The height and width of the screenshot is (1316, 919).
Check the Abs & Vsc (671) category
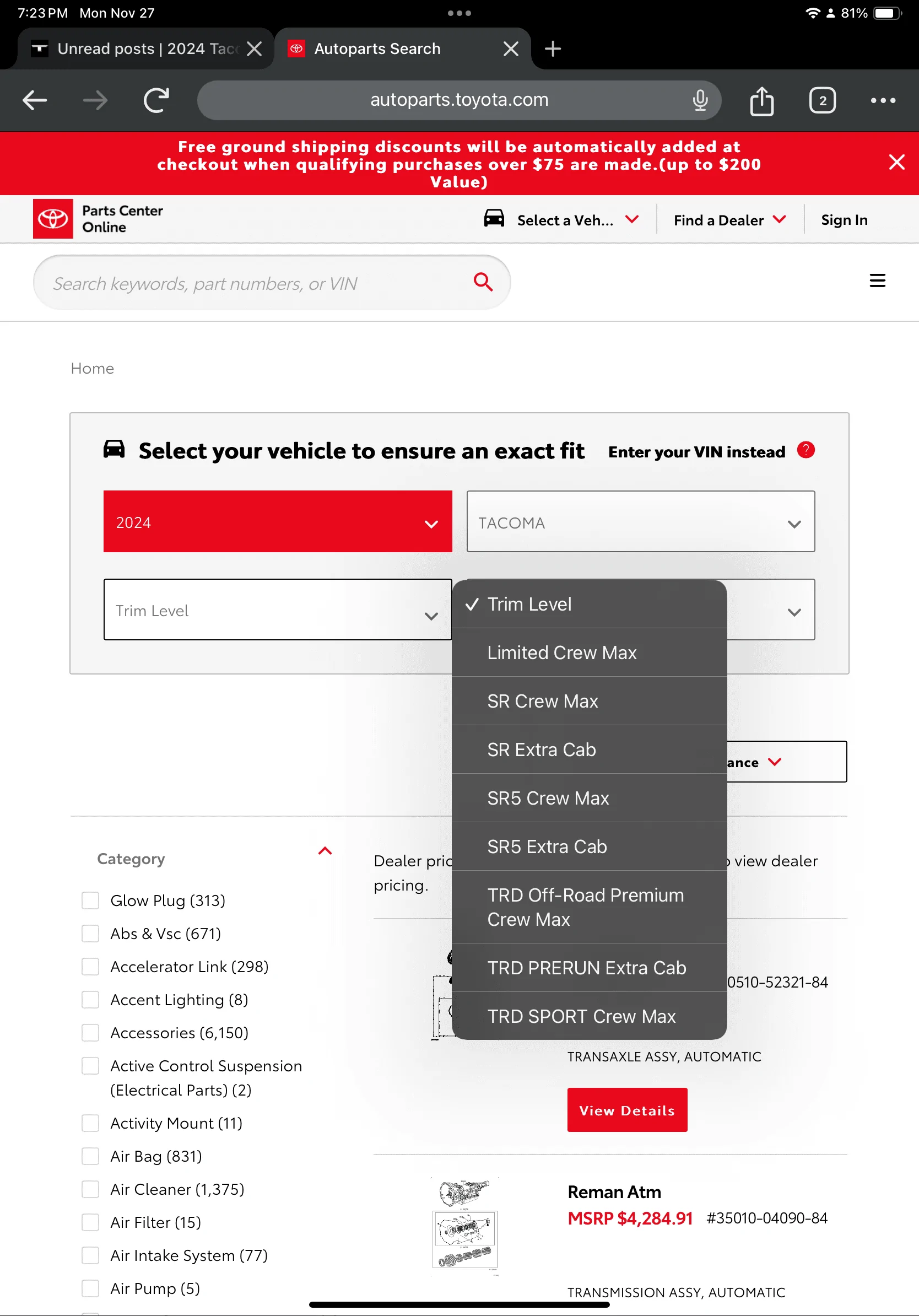click(90, 934)
